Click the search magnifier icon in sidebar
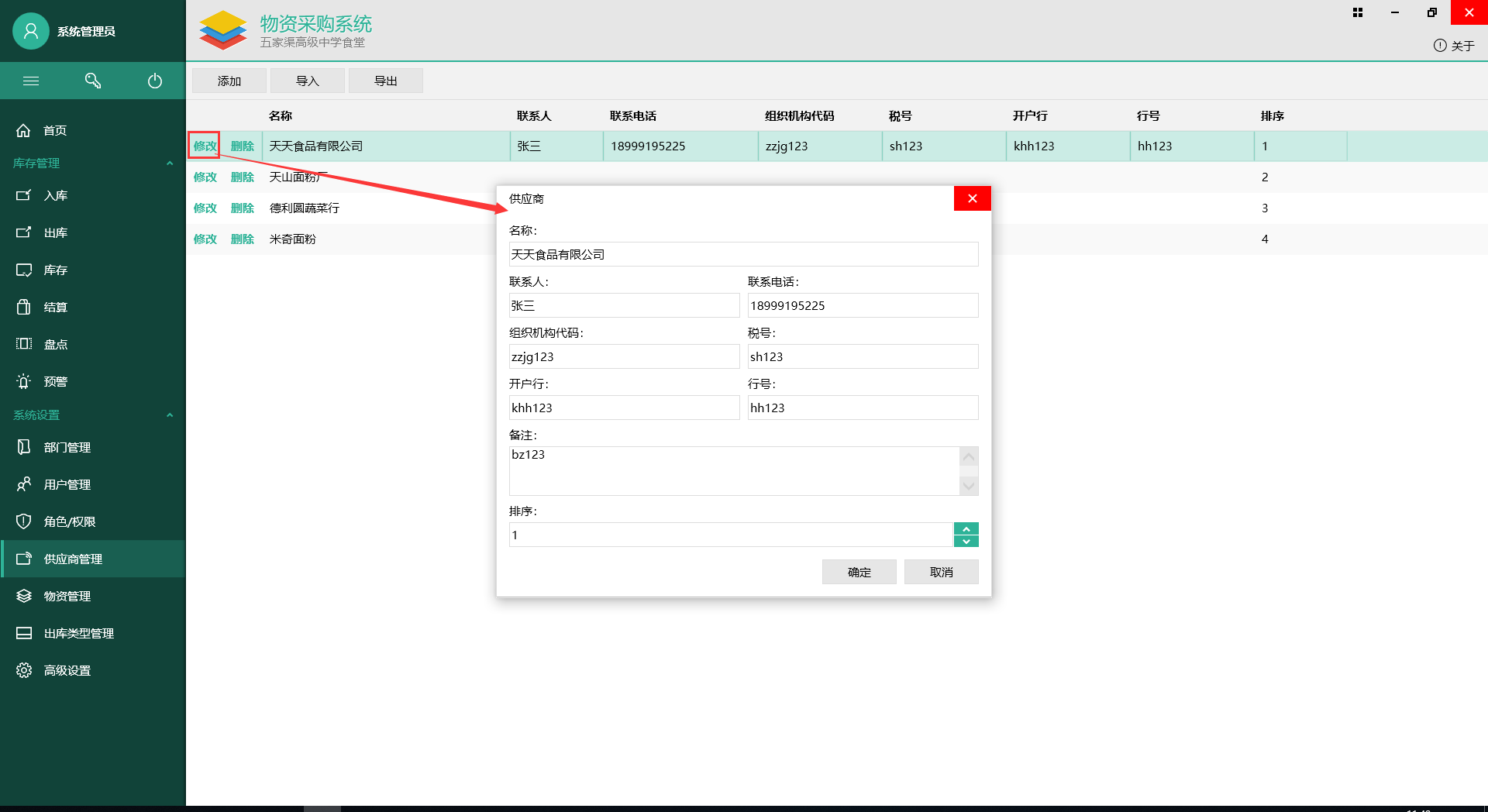 pyautogui.click(x=93, y=81)
